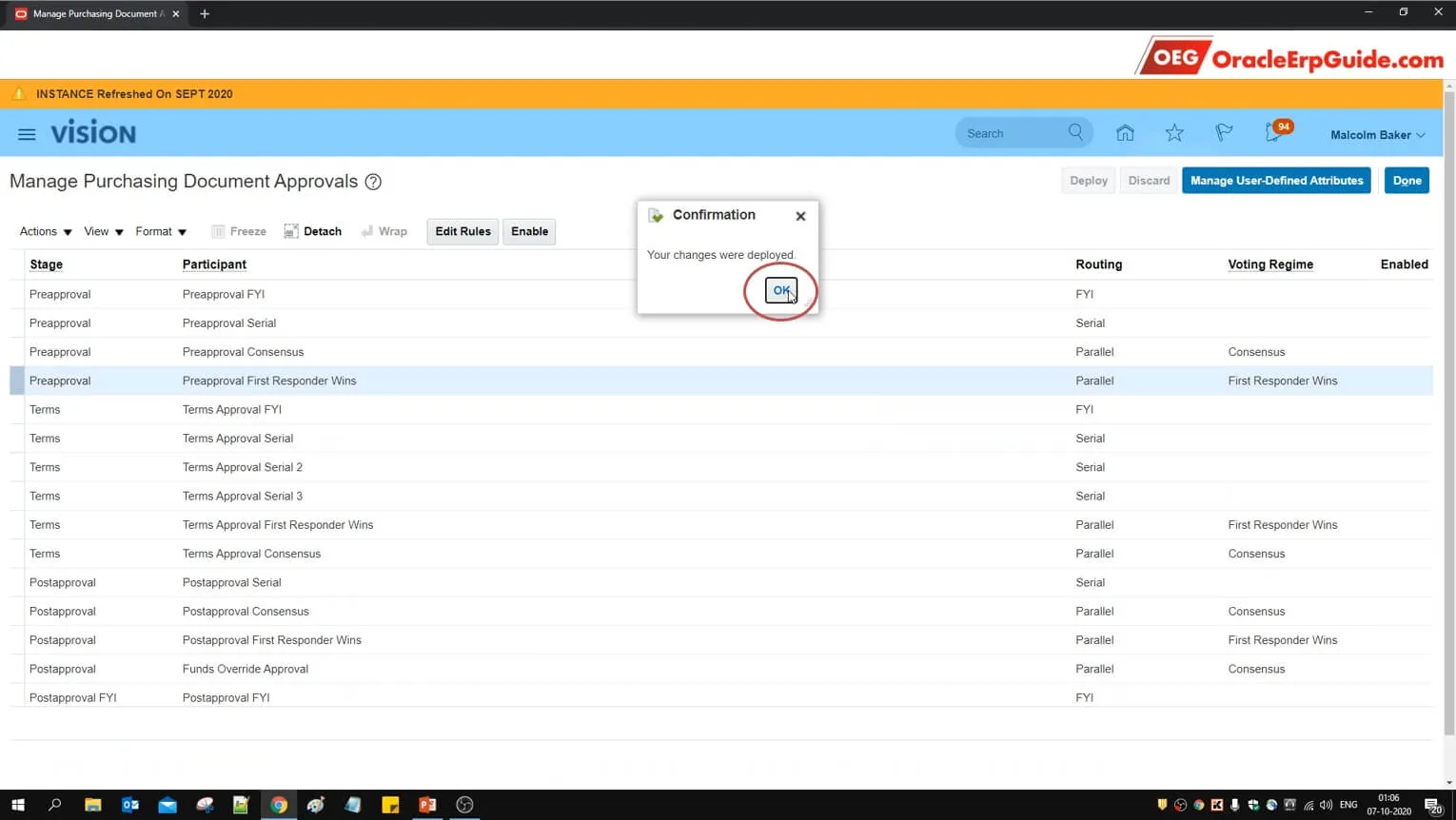This screenshot has height=820, width=1456.
Task: Select the Terms Approval Serial row
Action: (x=721, y=439)
